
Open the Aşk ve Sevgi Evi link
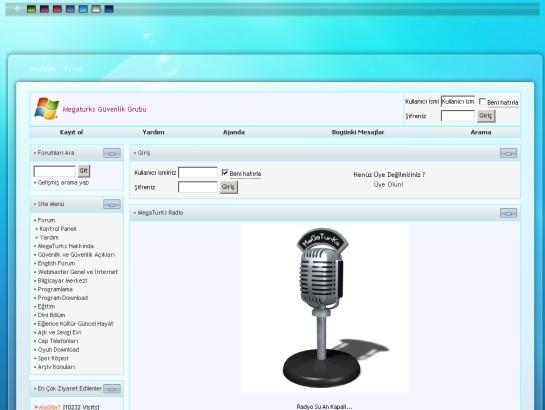click(59, 333)
